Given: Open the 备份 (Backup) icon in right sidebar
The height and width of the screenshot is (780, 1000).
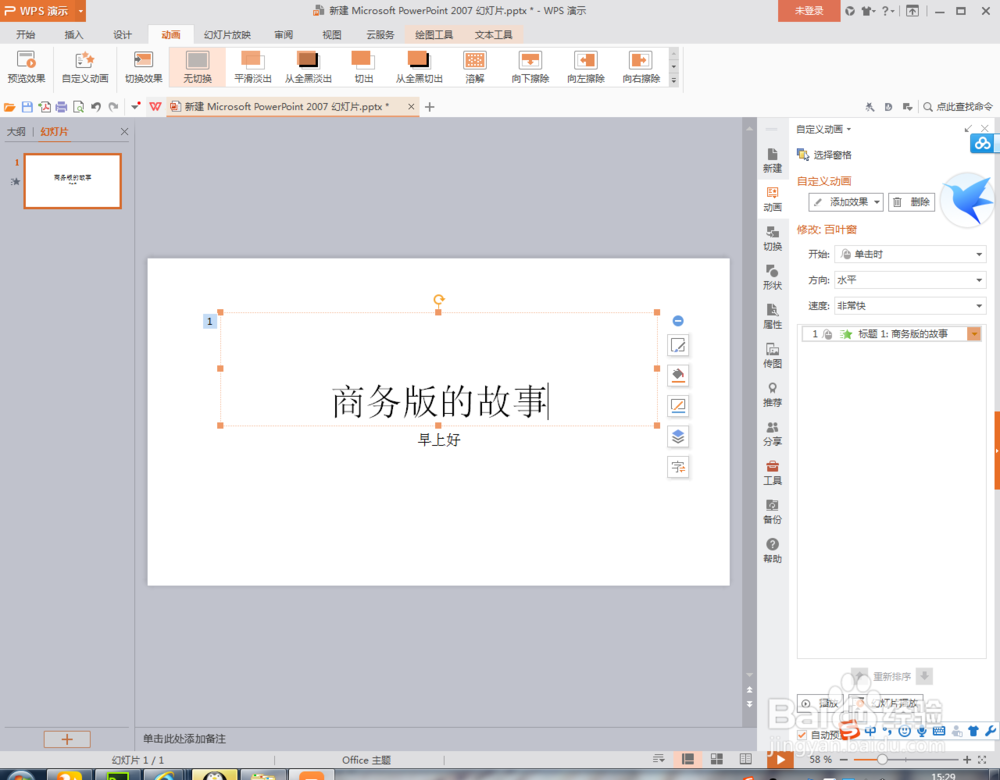Looking at the screenshot, I should coord(771,512).
